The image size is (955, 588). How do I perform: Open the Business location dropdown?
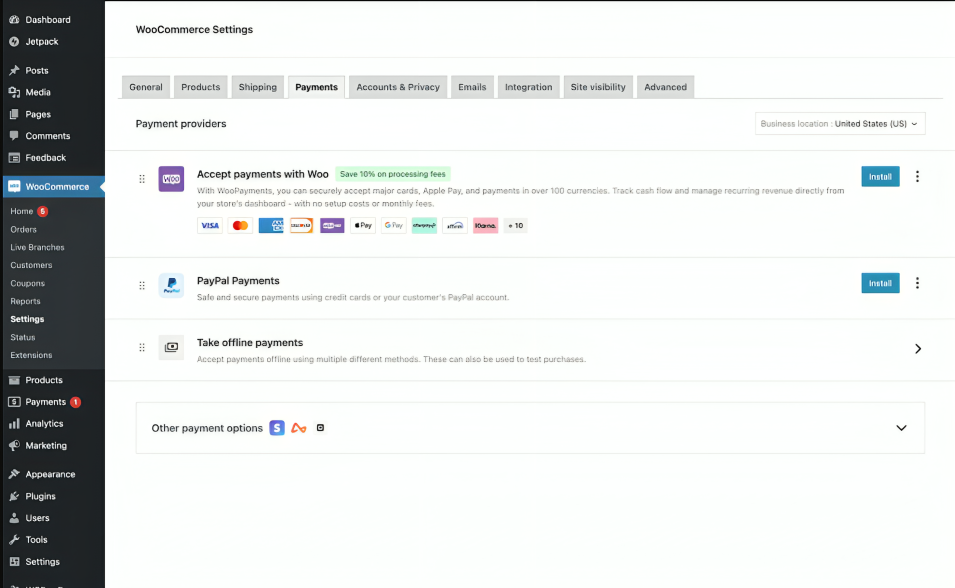839,122
